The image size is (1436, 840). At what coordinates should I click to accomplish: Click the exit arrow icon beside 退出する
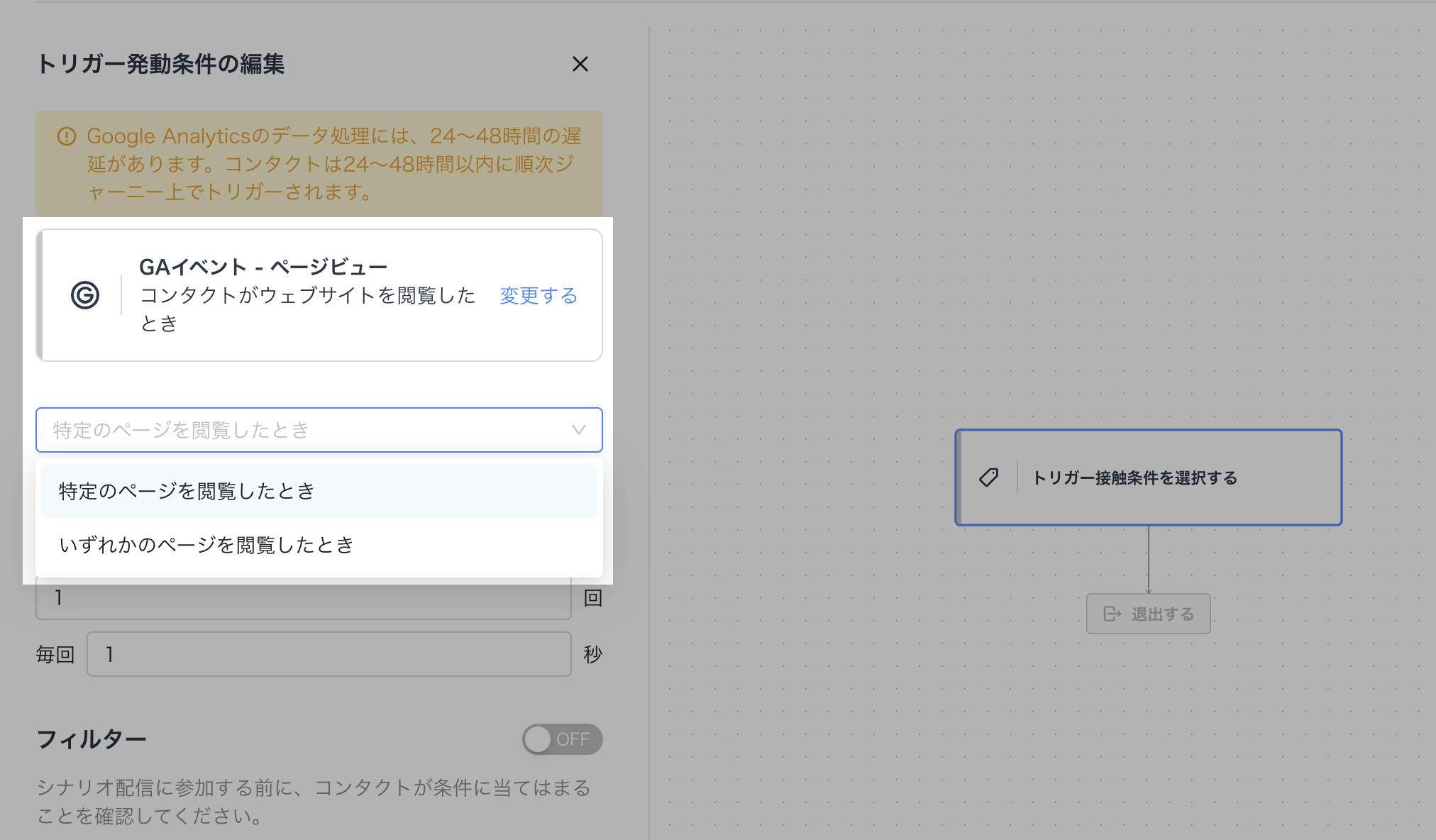point(1112,614)
